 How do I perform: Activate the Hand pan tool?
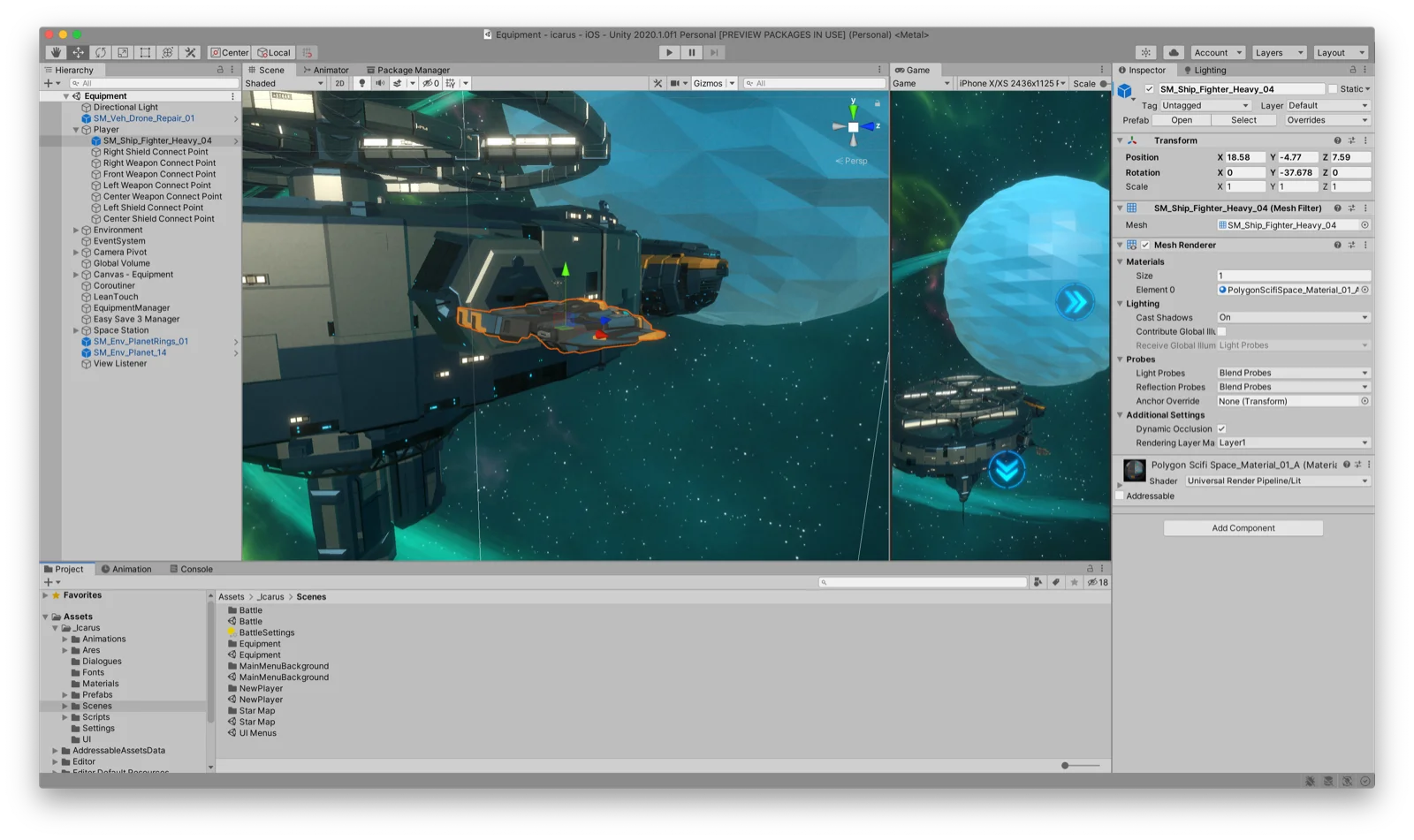(x=56, y=52)
